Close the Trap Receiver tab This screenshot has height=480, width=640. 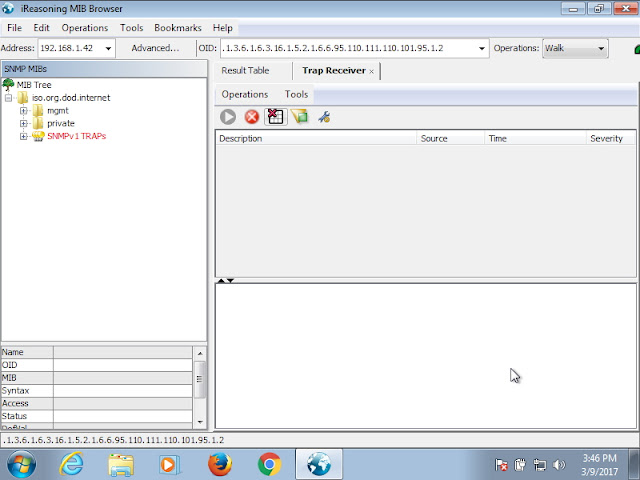371,71
